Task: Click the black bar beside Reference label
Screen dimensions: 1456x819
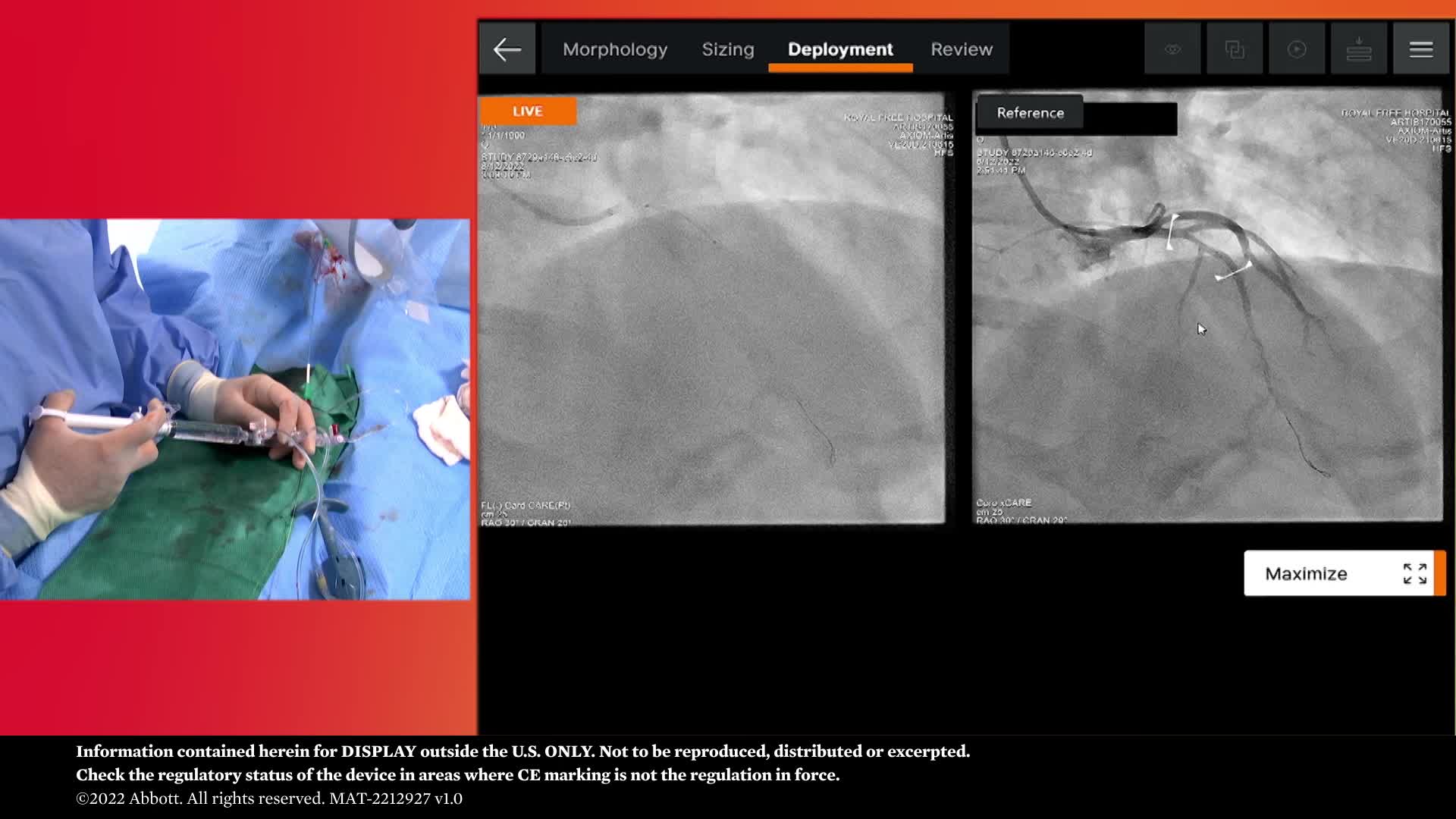Action: [x=1130, y=119]
